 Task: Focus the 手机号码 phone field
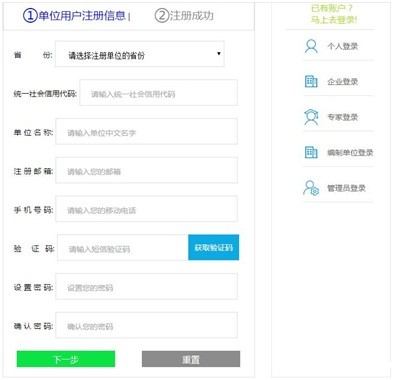147,209
